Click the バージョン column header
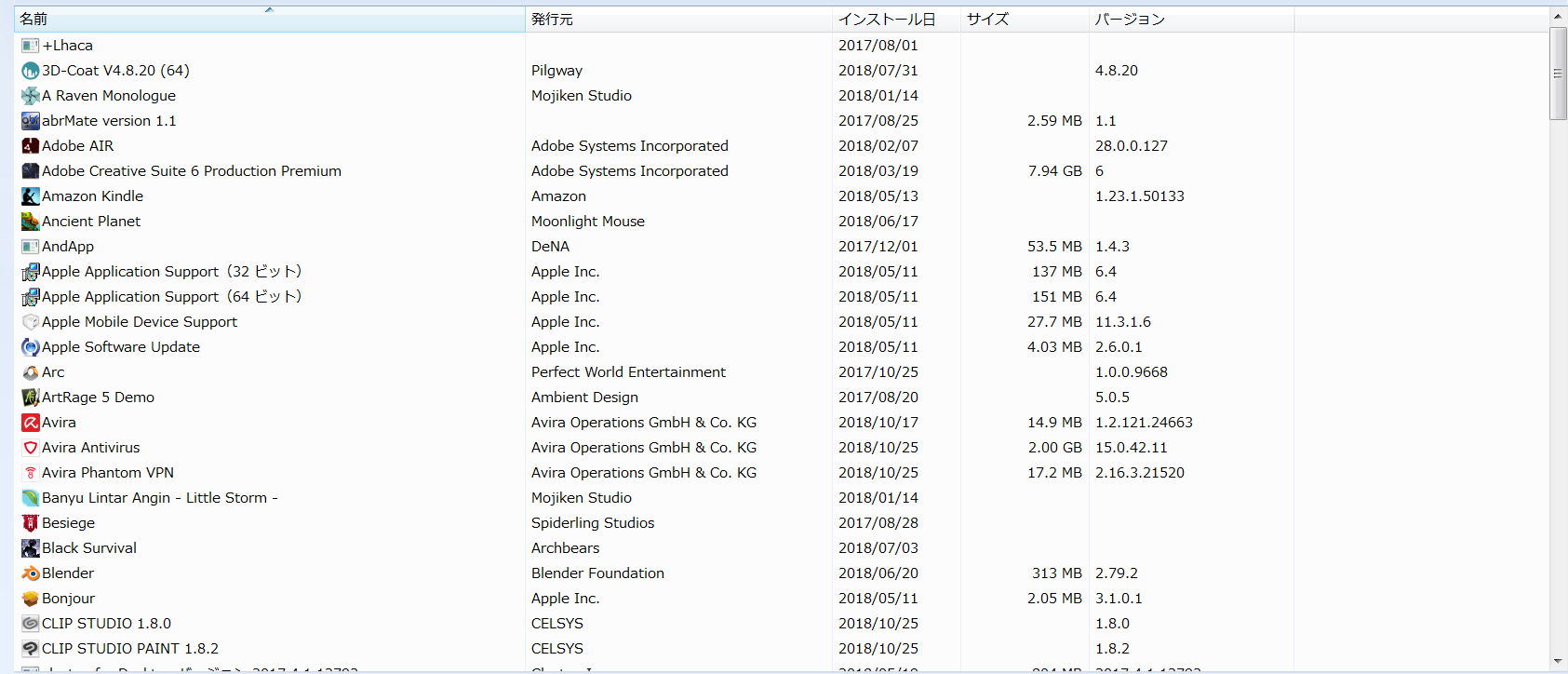Image resolution: width=1568 pixels, height=674 pixels. click(1130, 20)
